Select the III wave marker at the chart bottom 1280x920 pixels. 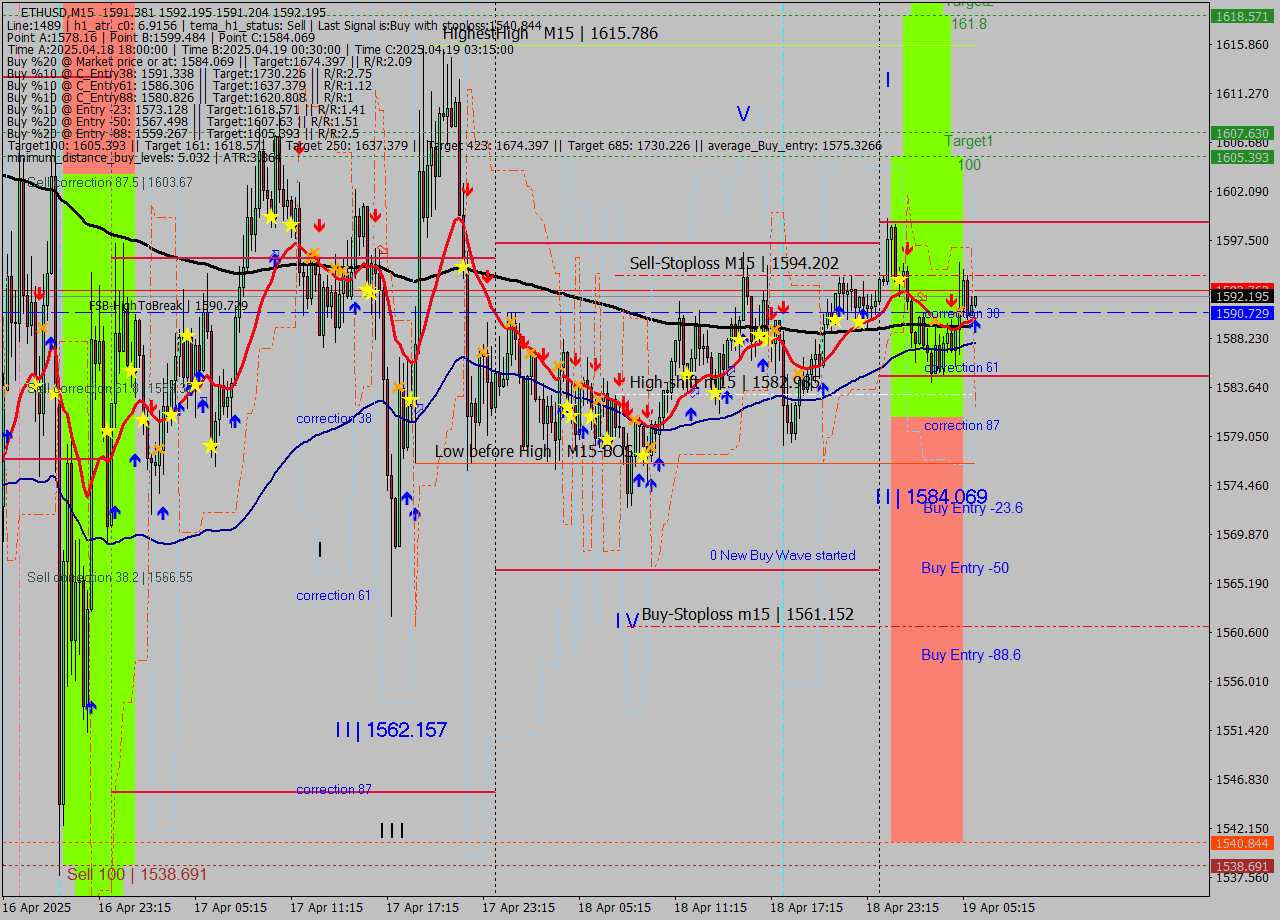[392, 829]
